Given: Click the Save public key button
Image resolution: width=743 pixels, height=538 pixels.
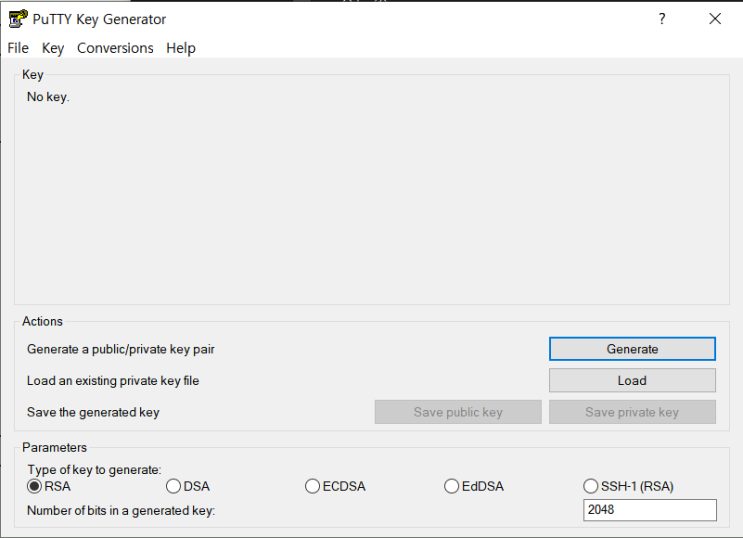Looking at the screenshot, I should [458, 412].
